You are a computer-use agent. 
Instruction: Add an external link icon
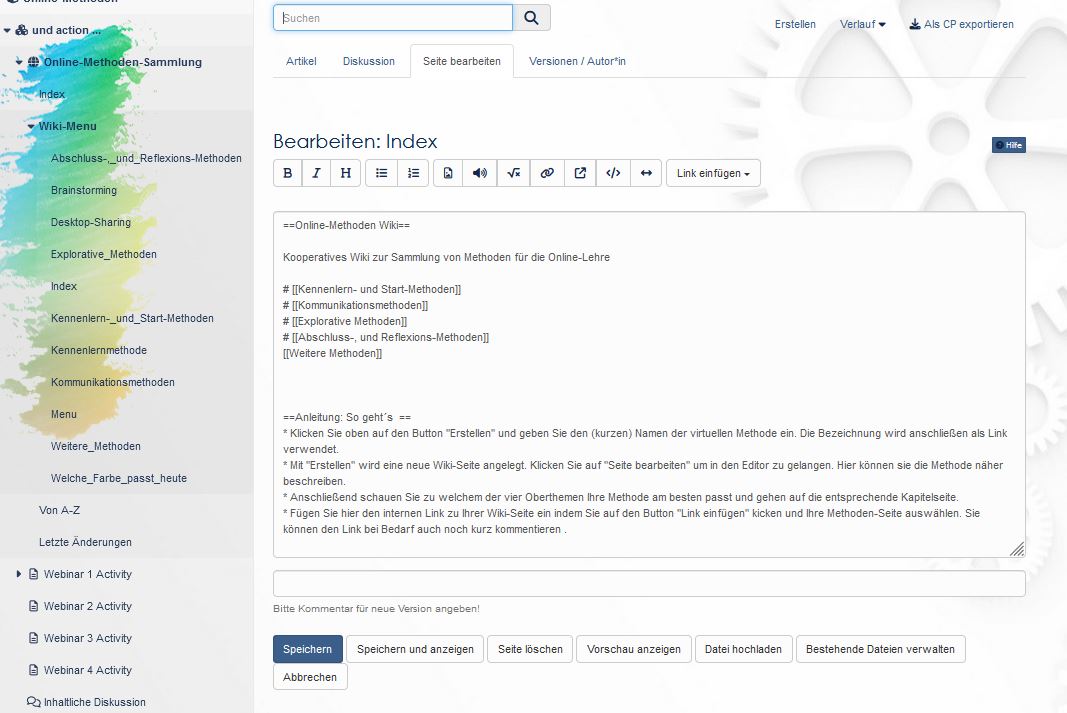580,172
